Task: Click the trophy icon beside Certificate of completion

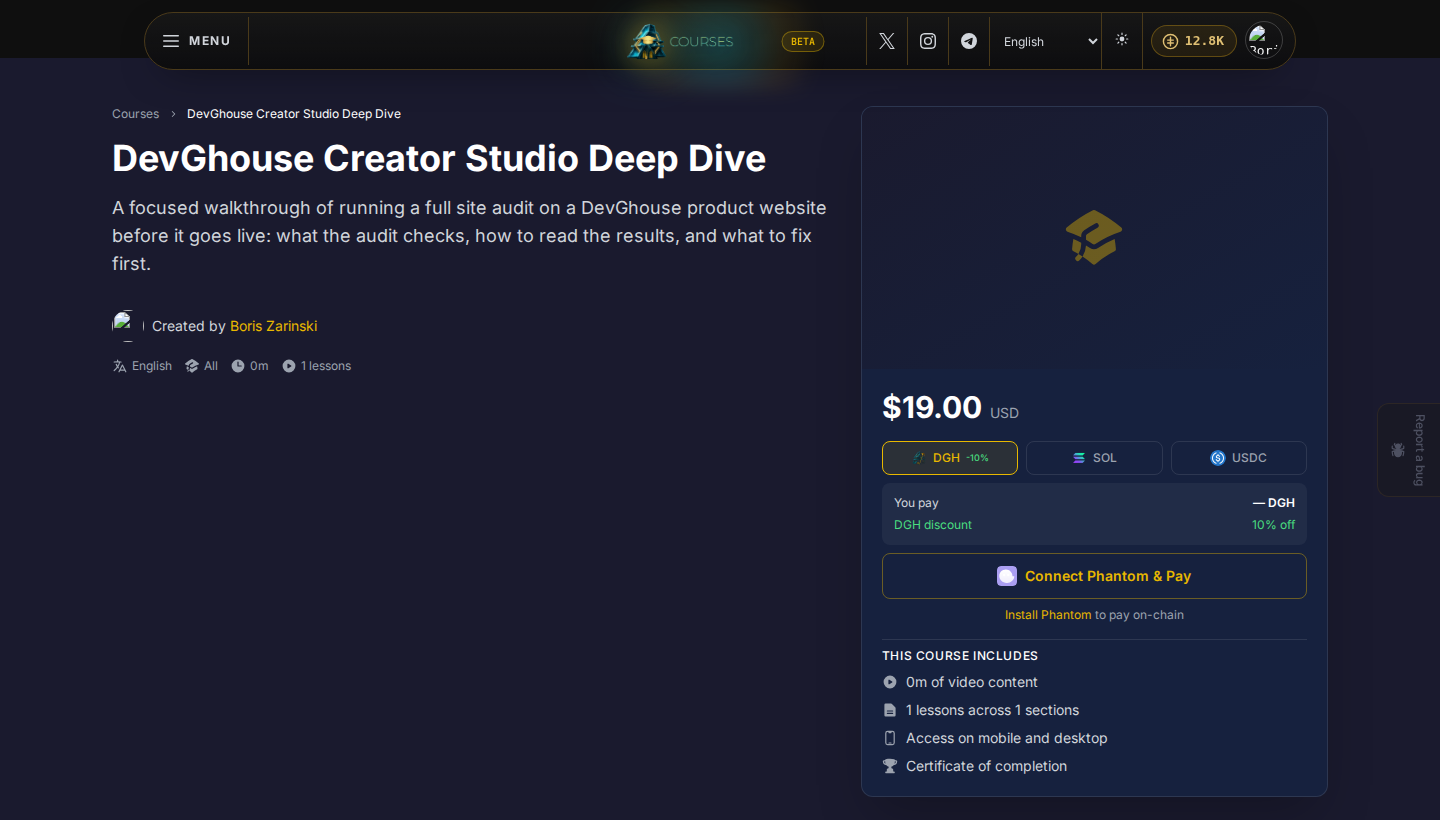Action: pyautogui.click(x=890, y=766)
